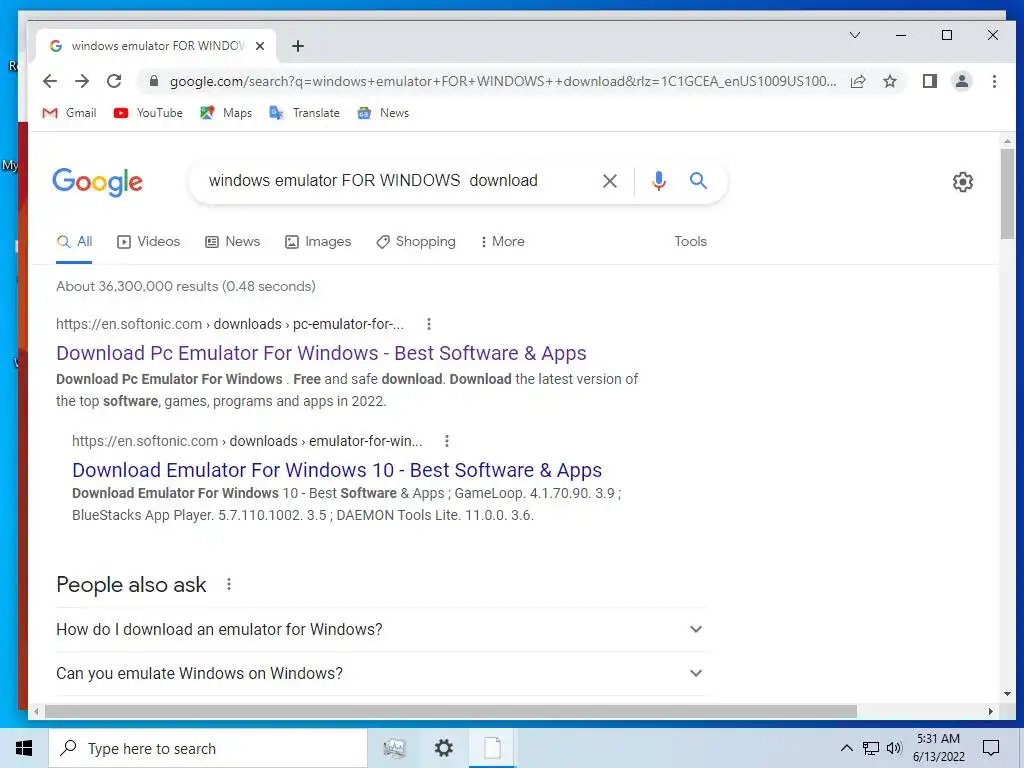Switch to the Shopping results tab

(x=416, y=242)
